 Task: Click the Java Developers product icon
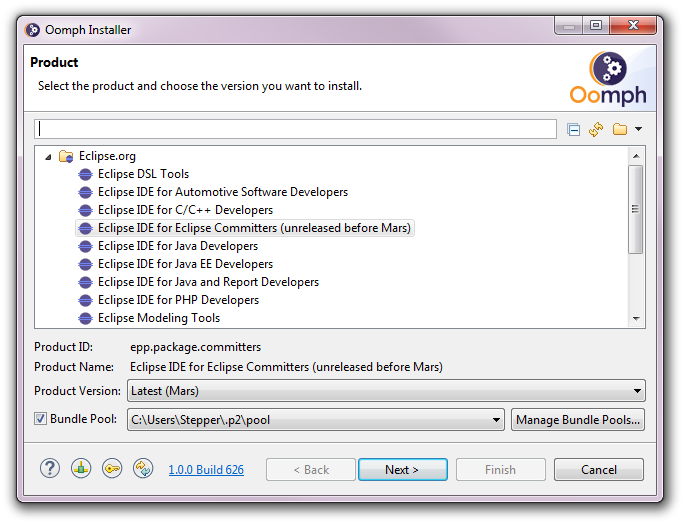point(86,247)
